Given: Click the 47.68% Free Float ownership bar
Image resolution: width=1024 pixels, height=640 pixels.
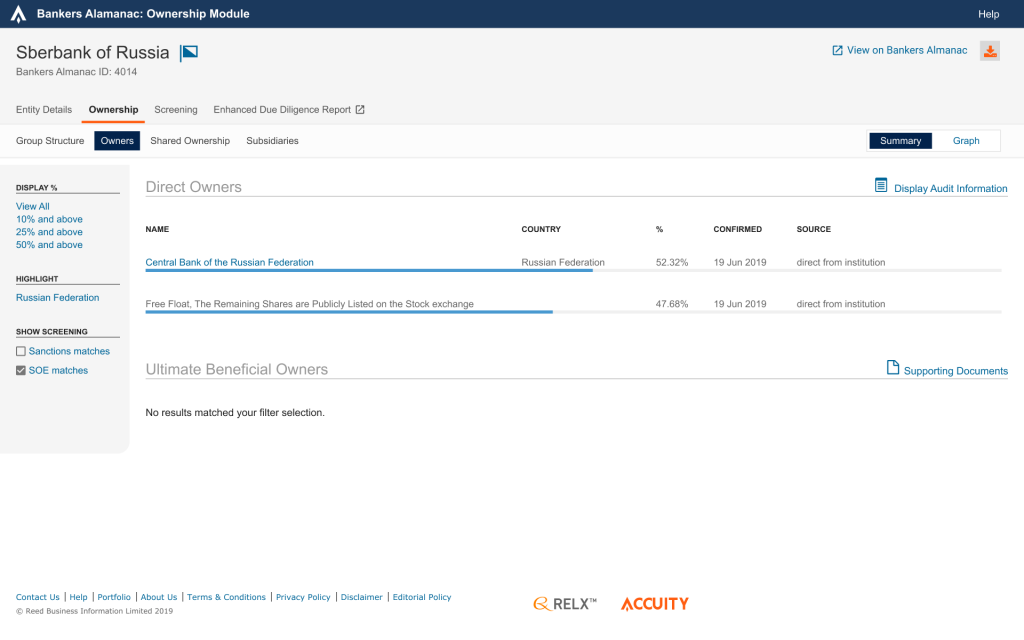Looking at the screenshot, I should (349, 312).
